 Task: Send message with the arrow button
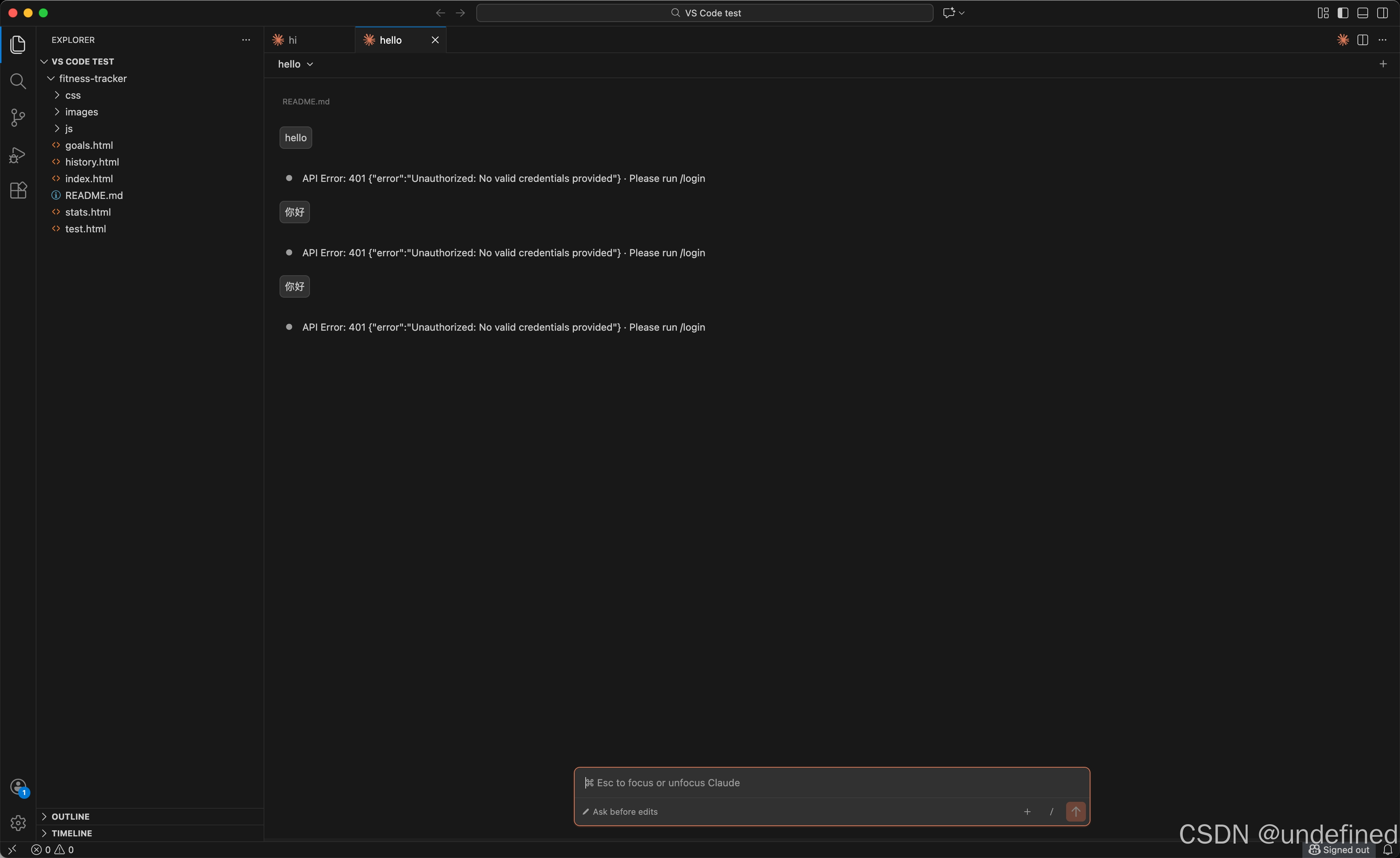[1075, 811]
